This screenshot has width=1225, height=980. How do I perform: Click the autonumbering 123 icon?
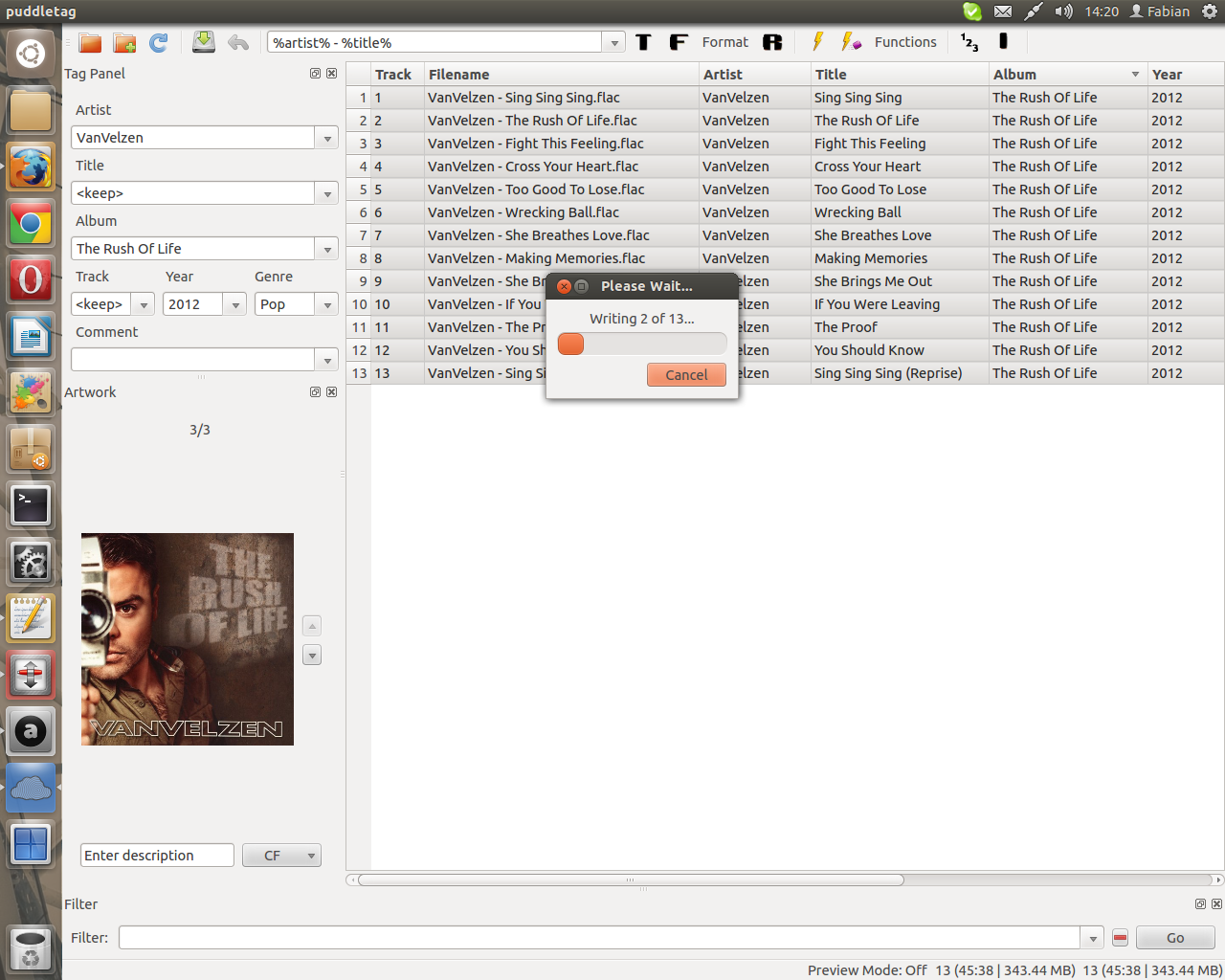[x=969, y=42]
